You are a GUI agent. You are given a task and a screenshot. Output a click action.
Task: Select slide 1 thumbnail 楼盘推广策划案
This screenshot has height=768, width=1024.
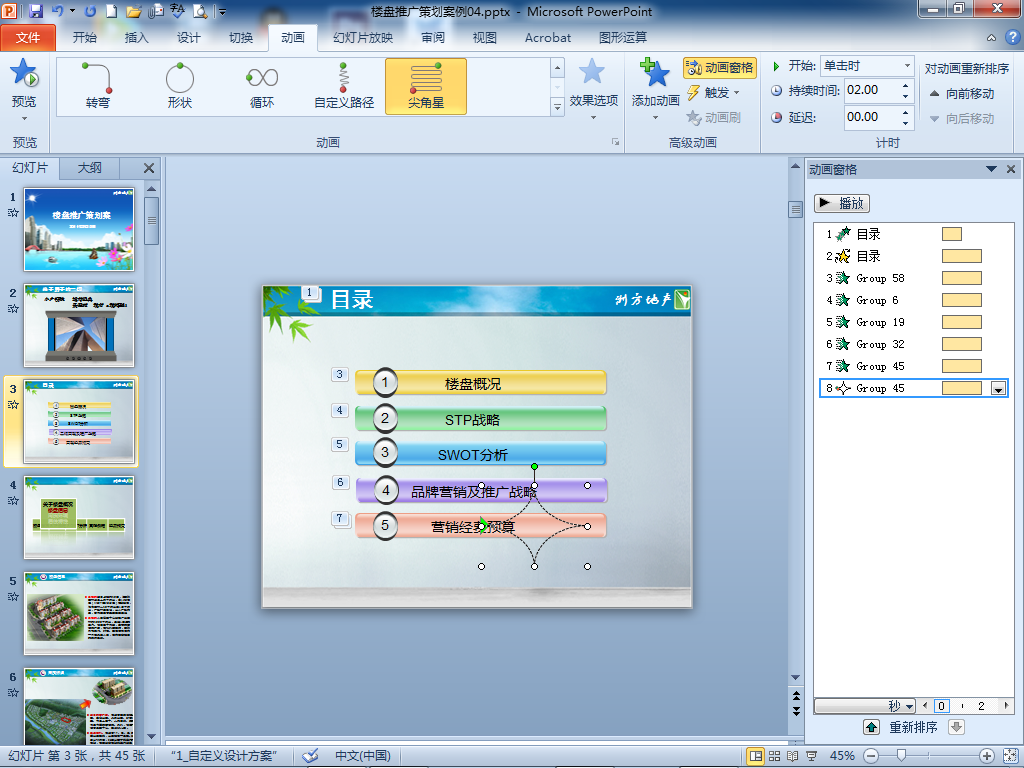pos(79,229)
